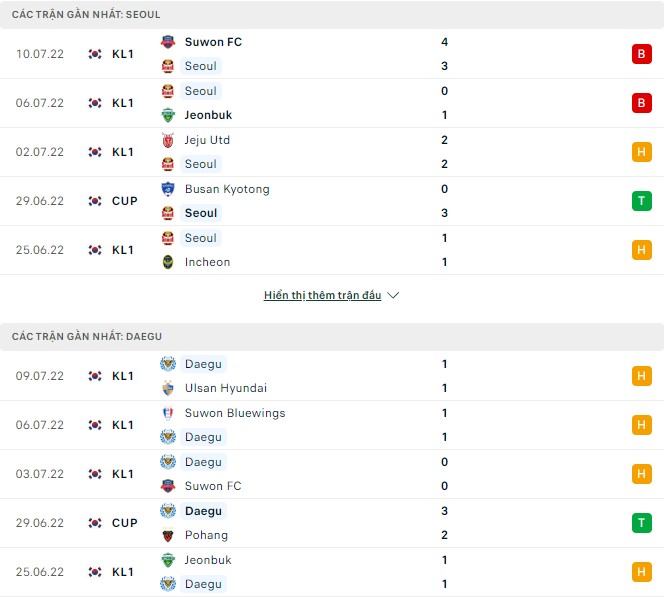This screenshot has height=597, width=667.
Task: Click the CUP label on the Daegu vs Pohang row
Action: click(x=125, y=523)
